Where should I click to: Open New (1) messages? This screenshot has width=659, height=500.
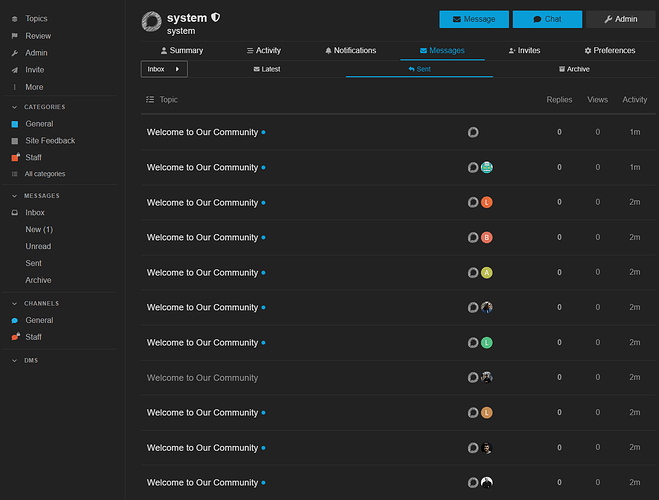click(x=39, y=229)
